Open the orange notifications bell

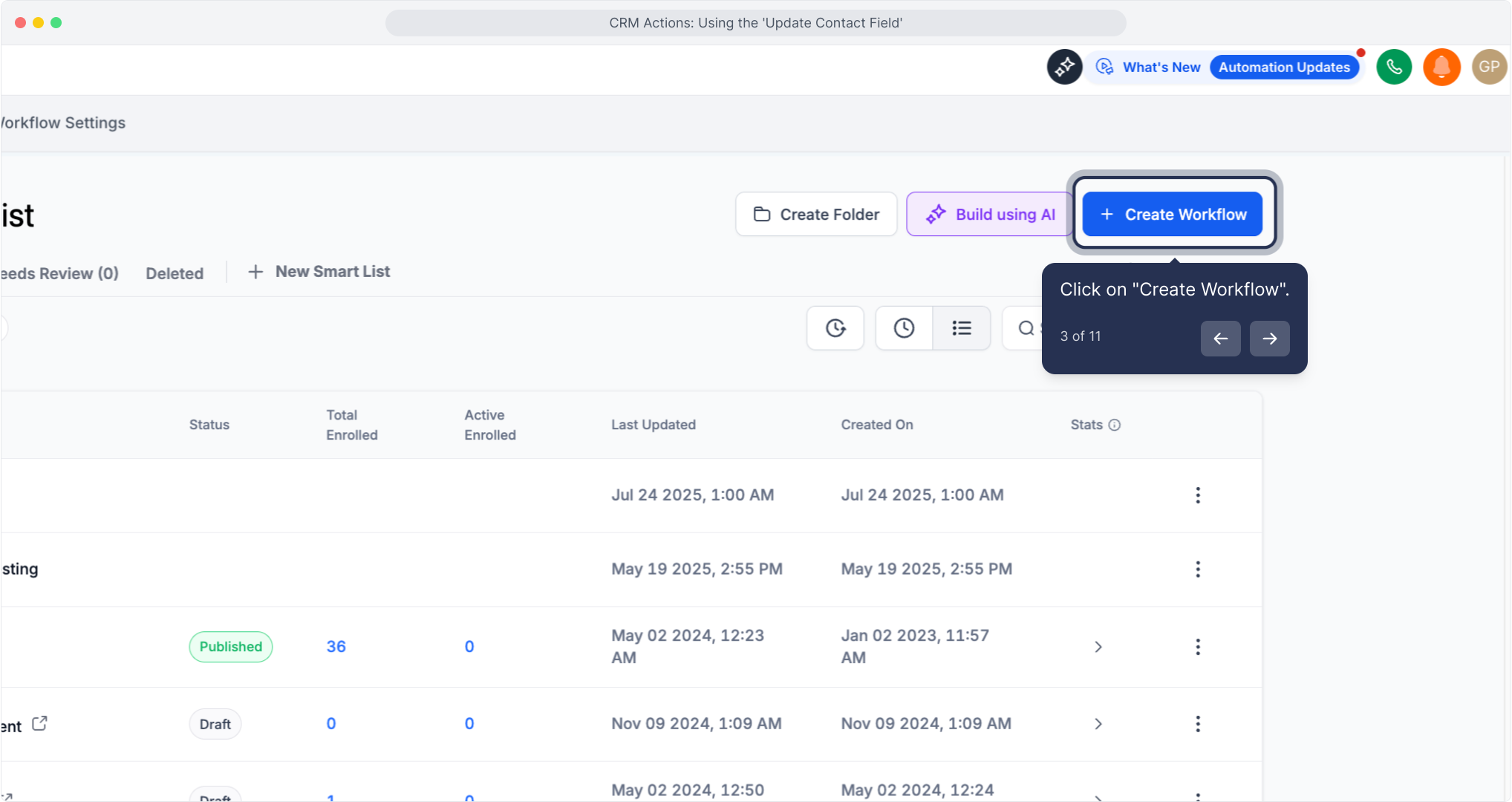click(x=1441, y=67)
